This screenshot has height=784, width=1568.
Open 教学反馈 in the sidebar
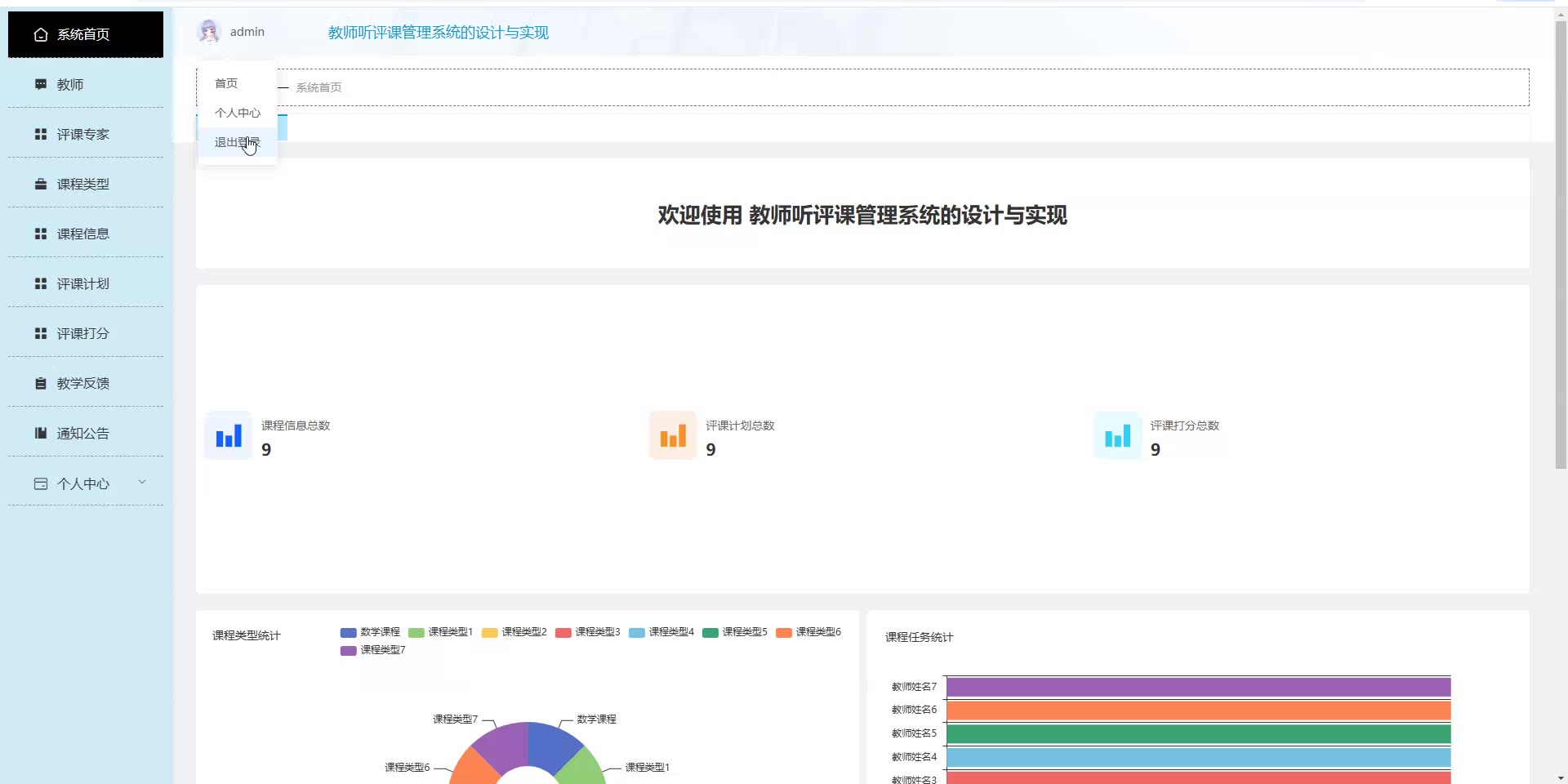click(86, 383)
